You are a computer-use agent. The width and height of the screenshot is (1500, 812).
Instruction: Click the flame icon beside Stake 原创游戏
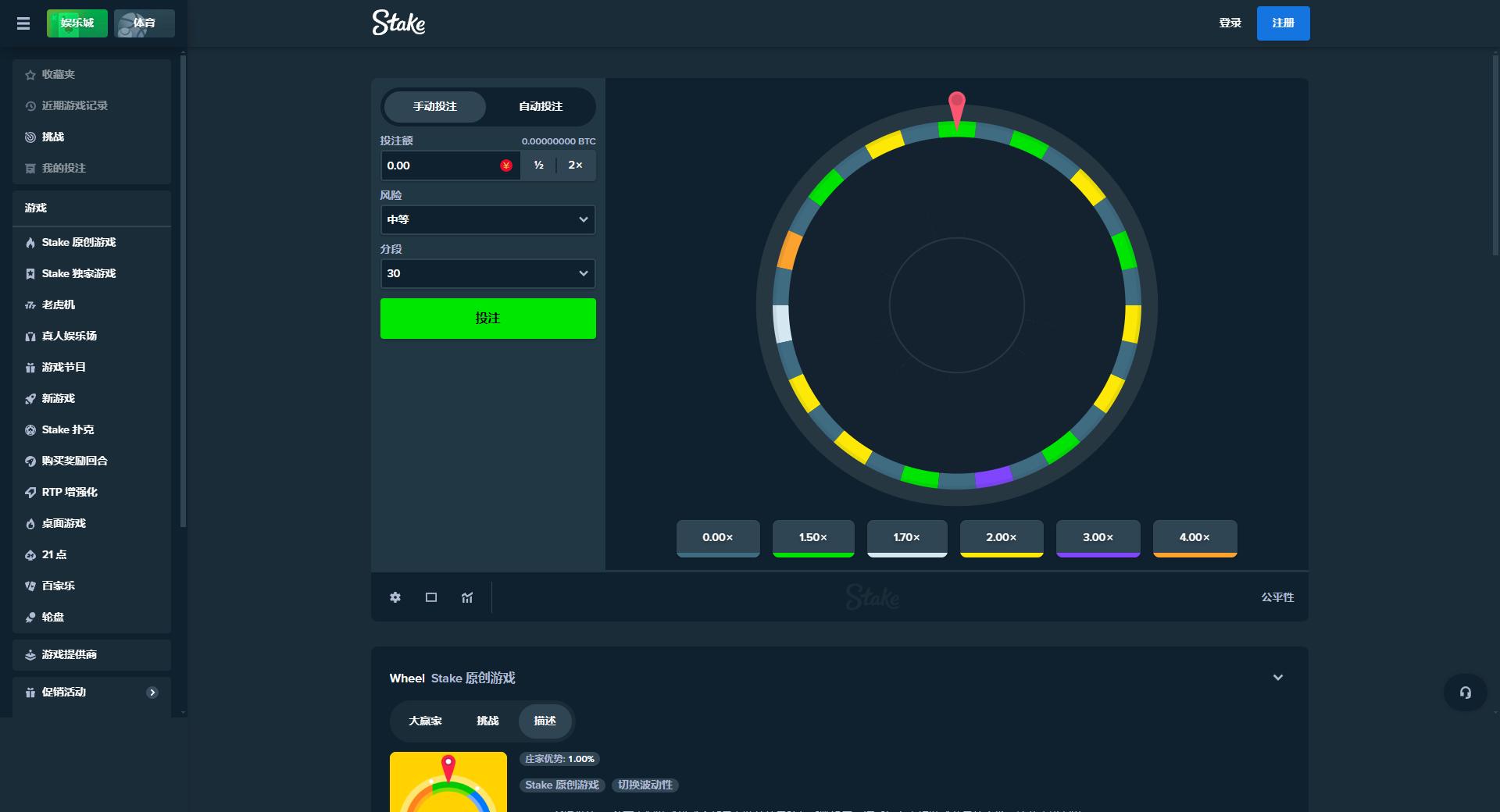coord(30,243)
